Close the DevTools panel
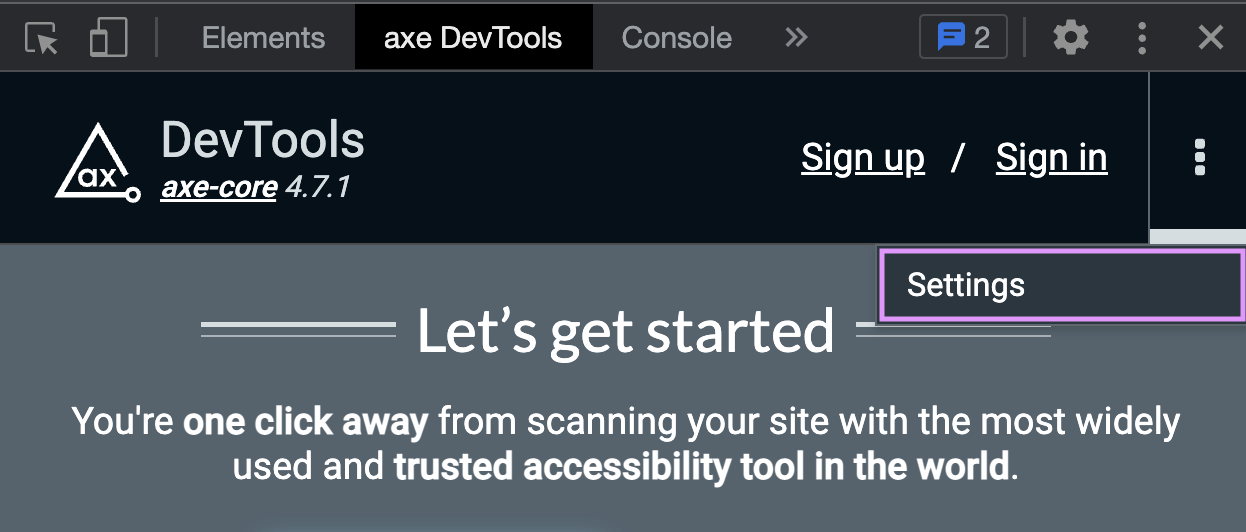Screen dimensions: 1246x532 1210,39
